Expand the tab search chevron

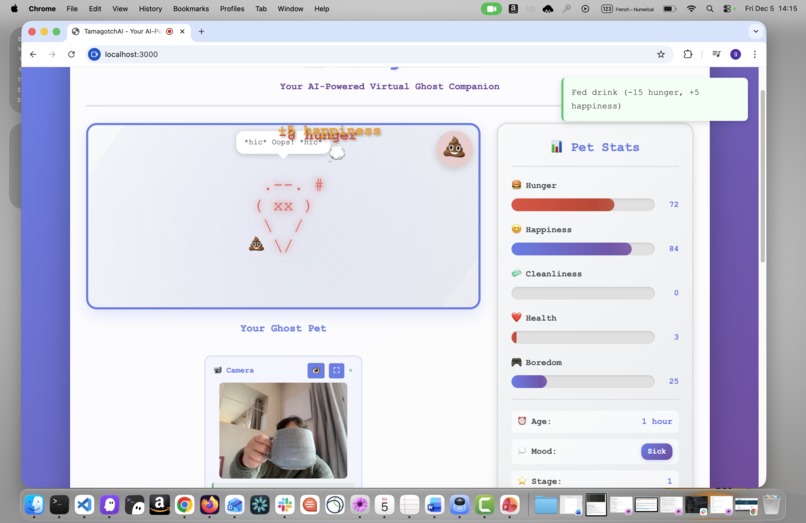756,31
